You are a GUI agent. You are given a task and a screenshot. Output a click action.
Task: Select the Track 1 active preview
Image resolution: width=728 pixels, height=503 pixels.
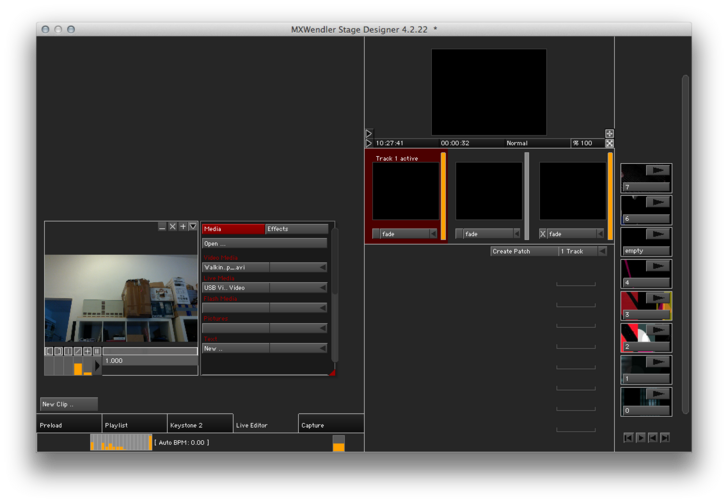tap(405, 191)
